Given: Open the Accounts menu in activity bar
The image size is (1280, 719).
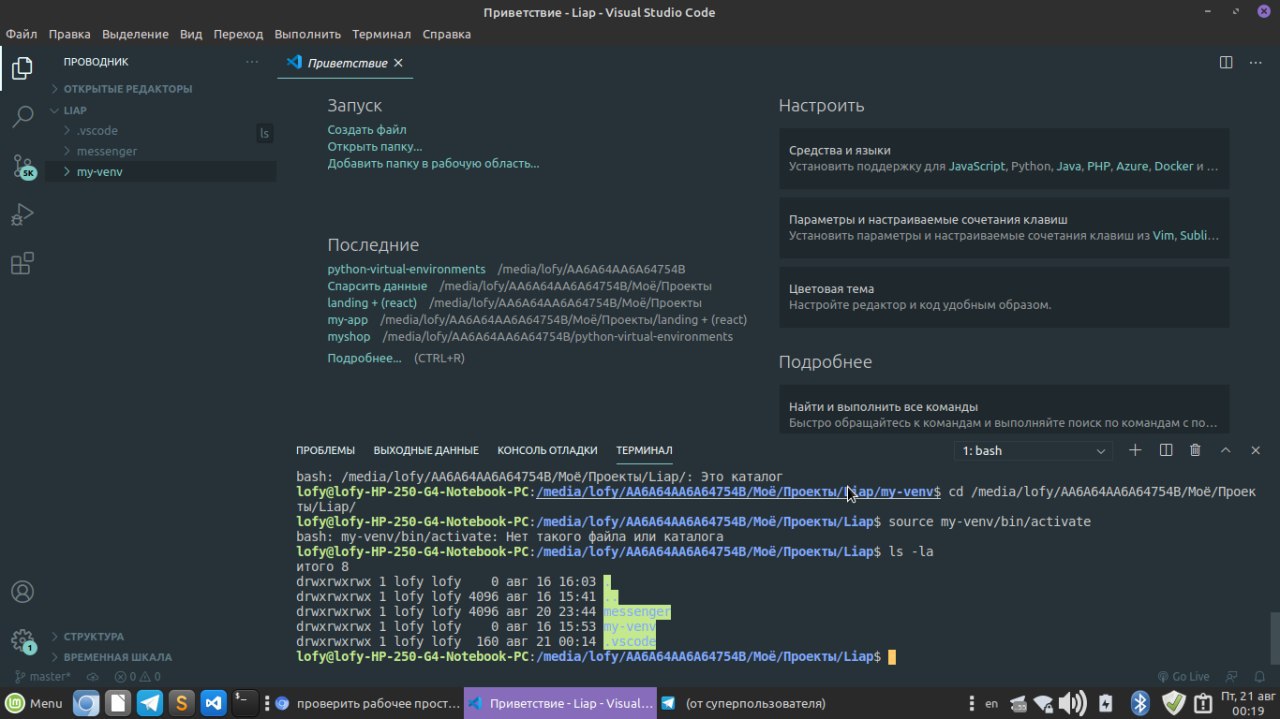Looking at the screenshot, I should coord(22,592).
